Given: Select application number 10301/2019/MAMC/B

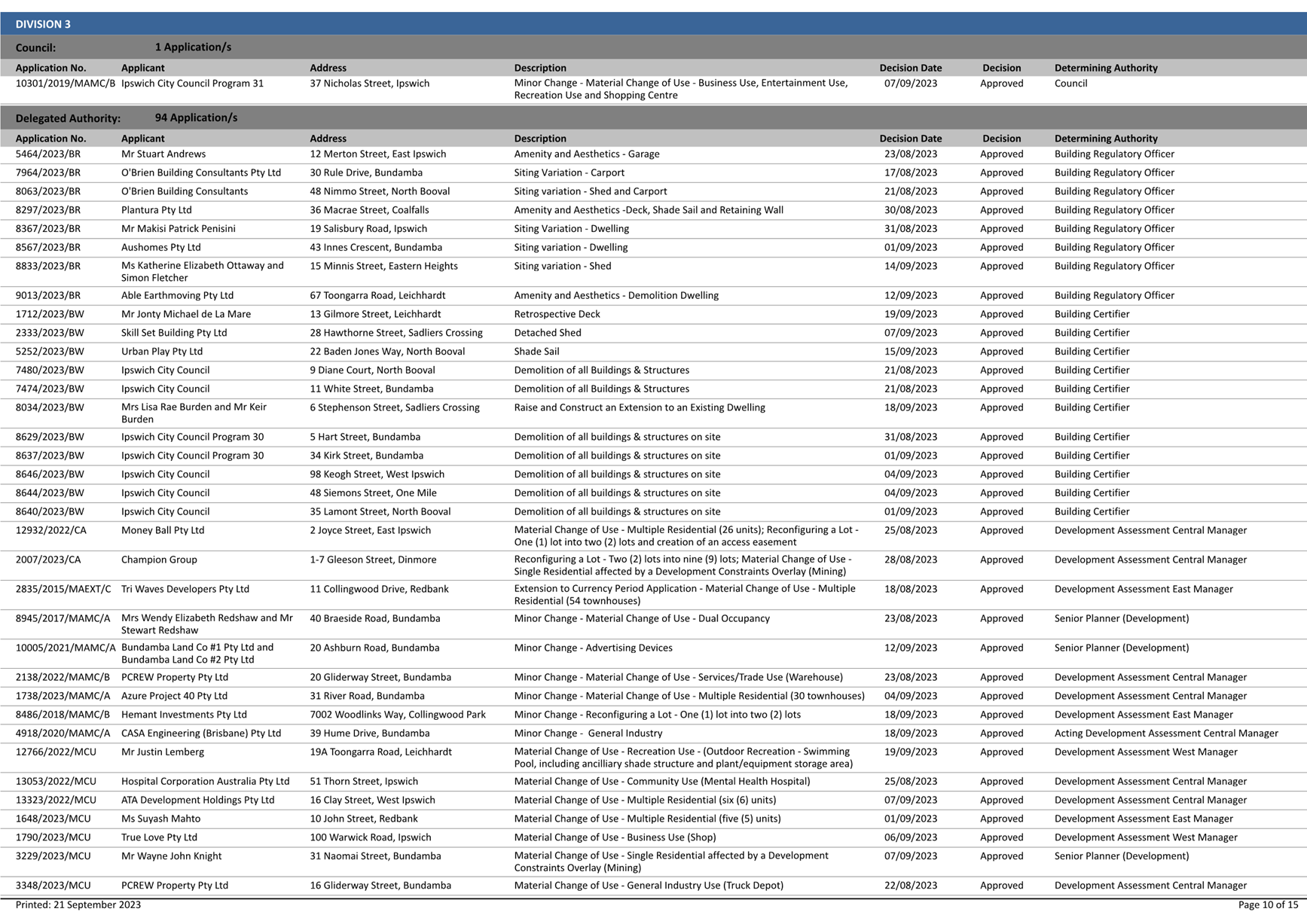Looking at the screenshot, I should click(x=66, y=84).
